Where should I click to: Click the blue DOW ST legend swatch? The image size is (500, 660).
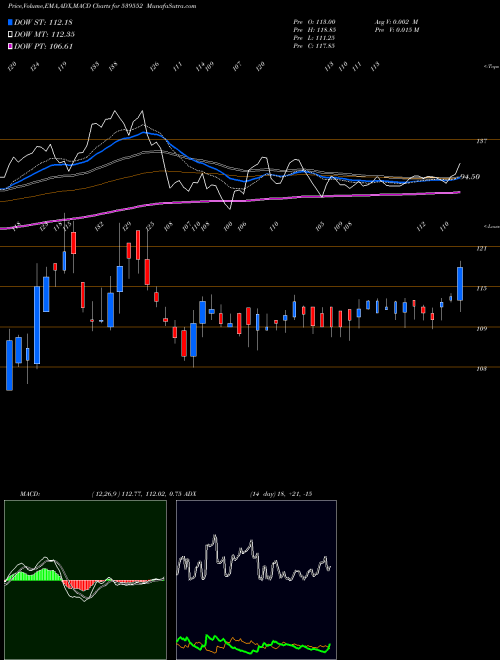pyautogui.click(x=11, y=22)
